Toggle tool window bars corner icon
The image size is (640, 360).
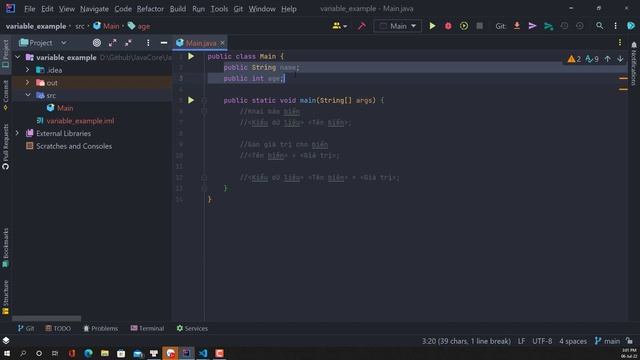point(6,340)
